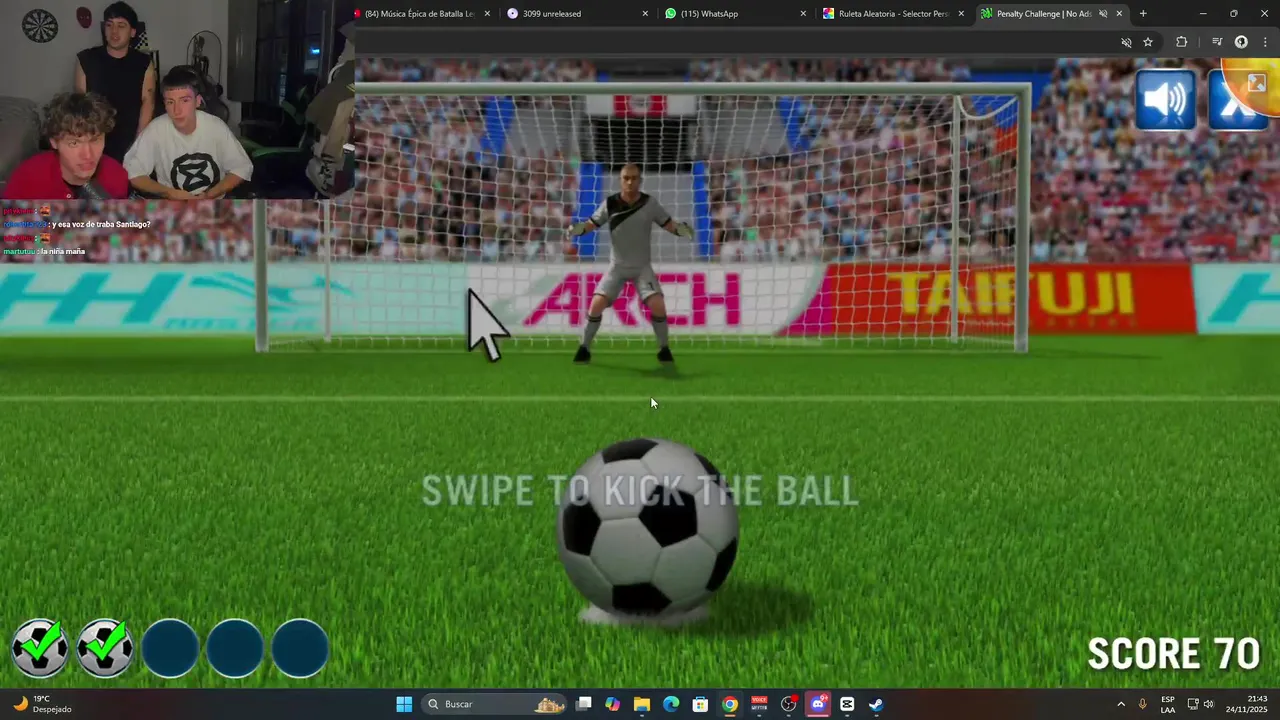
Task: Click the goalkeeper in the goal
Action: point(631,262)
